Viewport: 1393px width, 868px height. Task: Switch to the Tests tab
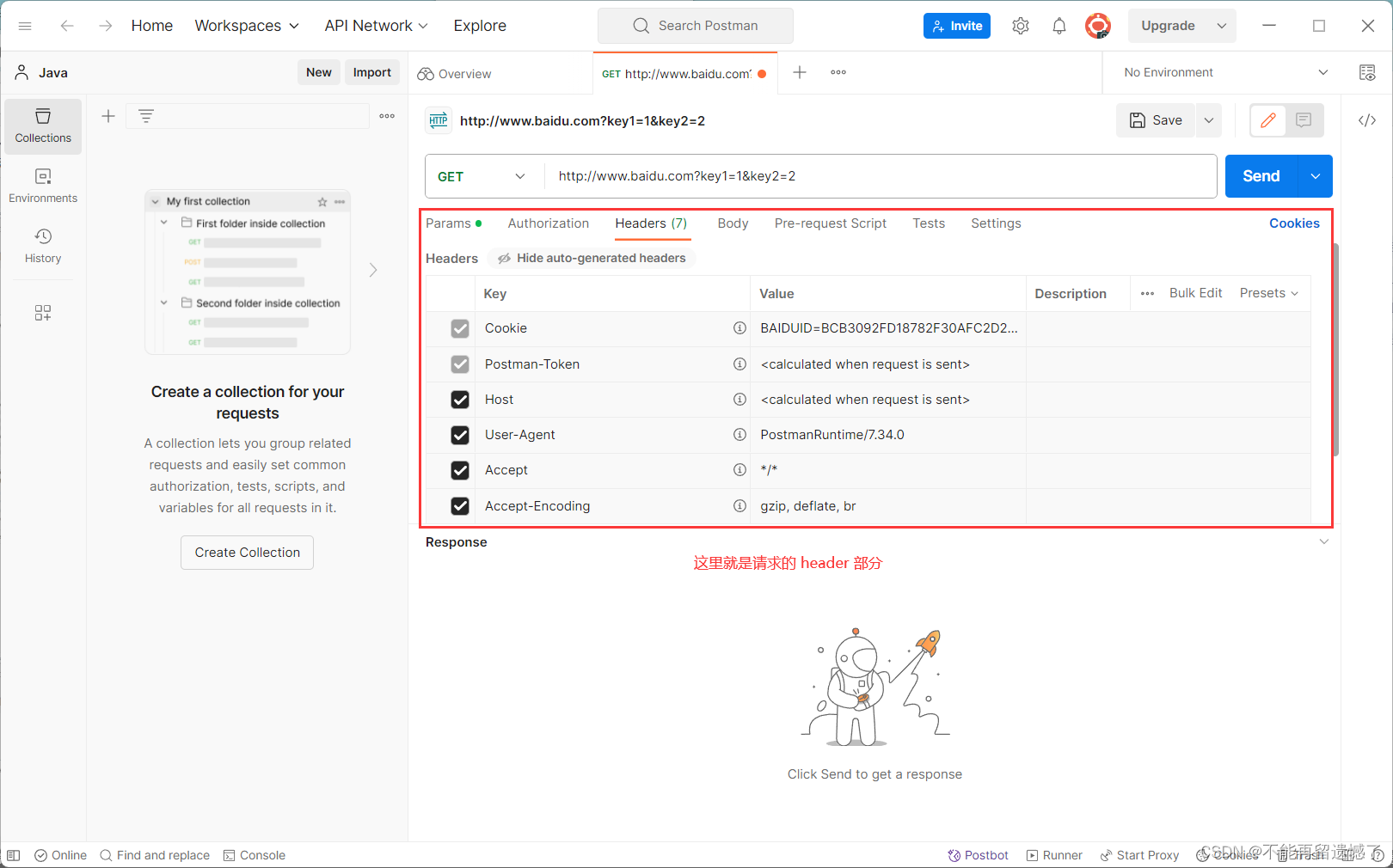click(x=929, y=223)
